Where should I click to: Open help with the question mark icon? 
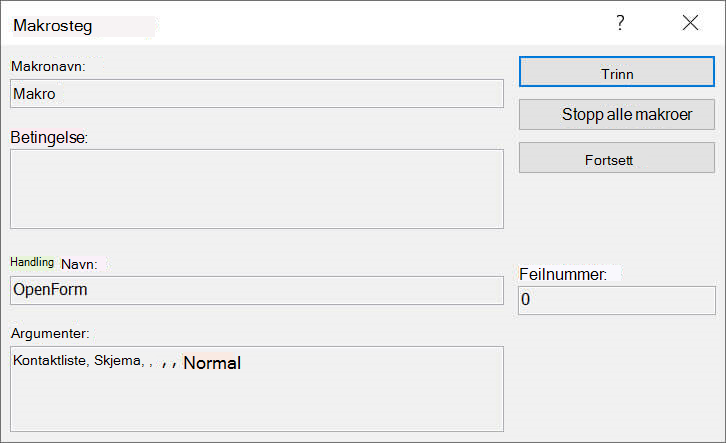tap(620, 22)
